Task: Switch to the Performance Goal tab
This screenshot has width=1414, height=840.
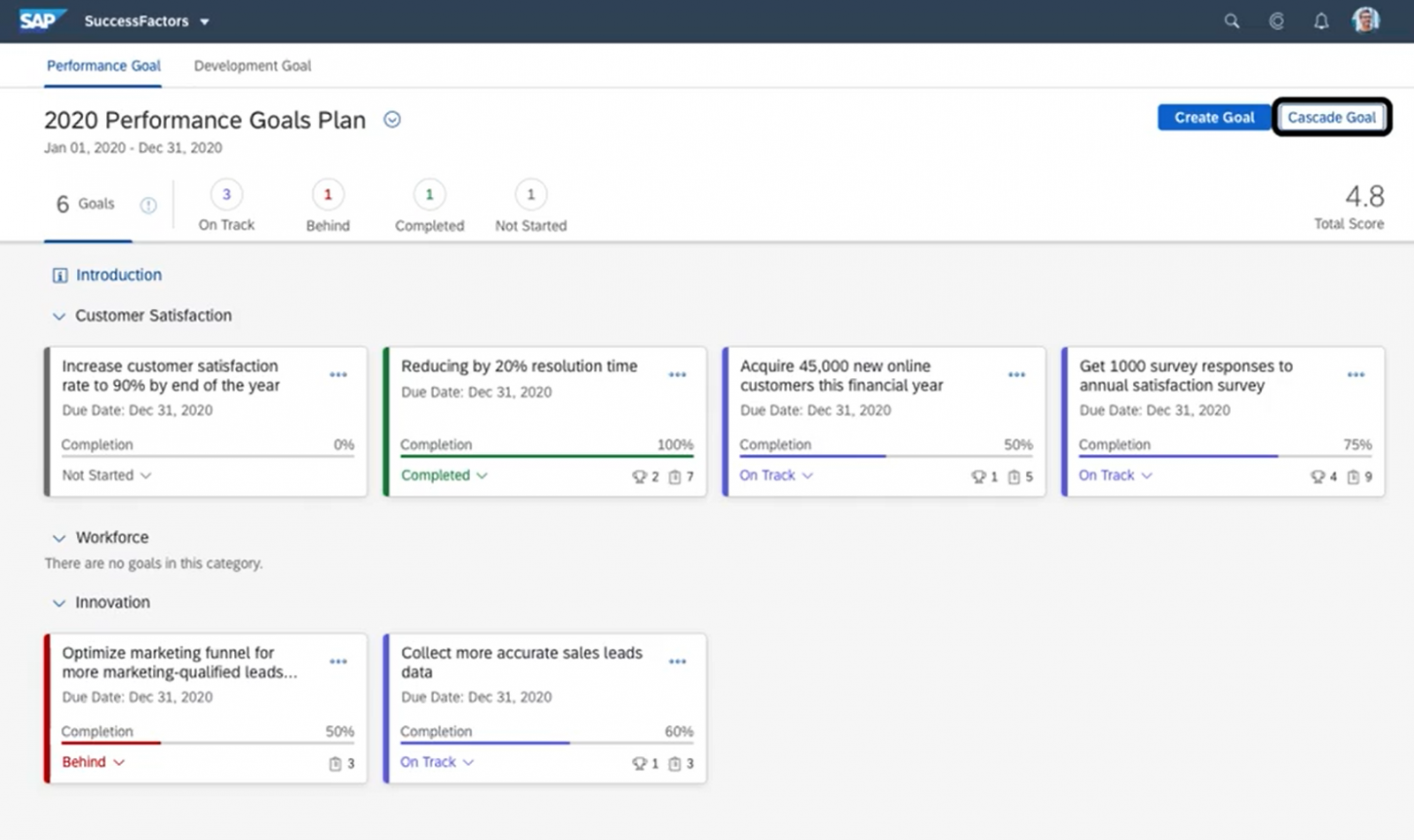Action: pyautogui.click(x=103, y=65)
